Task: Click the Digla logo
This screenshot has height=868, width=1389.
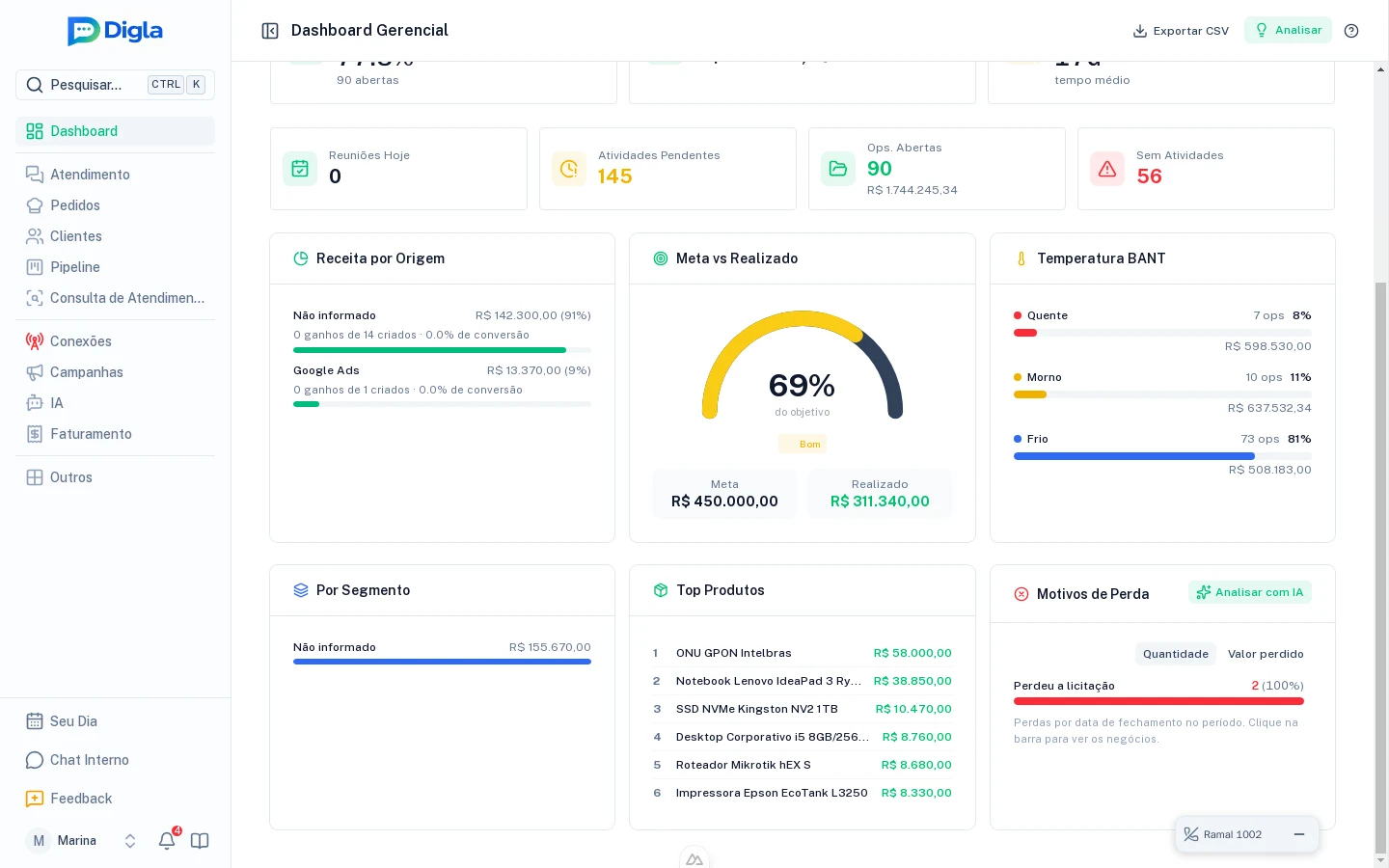Action: (115, 31)
